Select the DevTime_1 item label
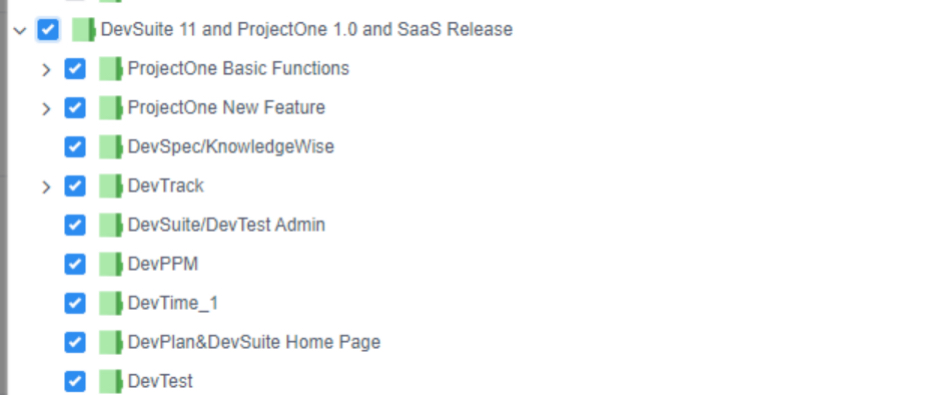Image resolution: width=936 pixels, height=395 pixels. pos(173,303)
